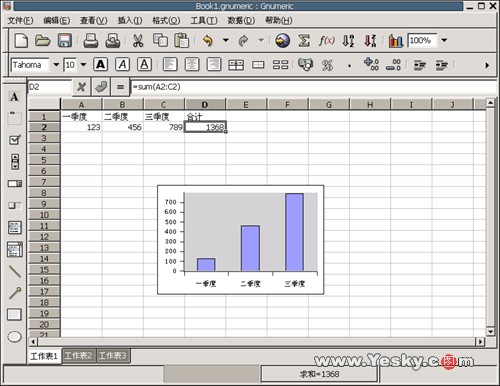Open the function wizard f(x) icon
500x386 pixels.
[x=326, y=40]
